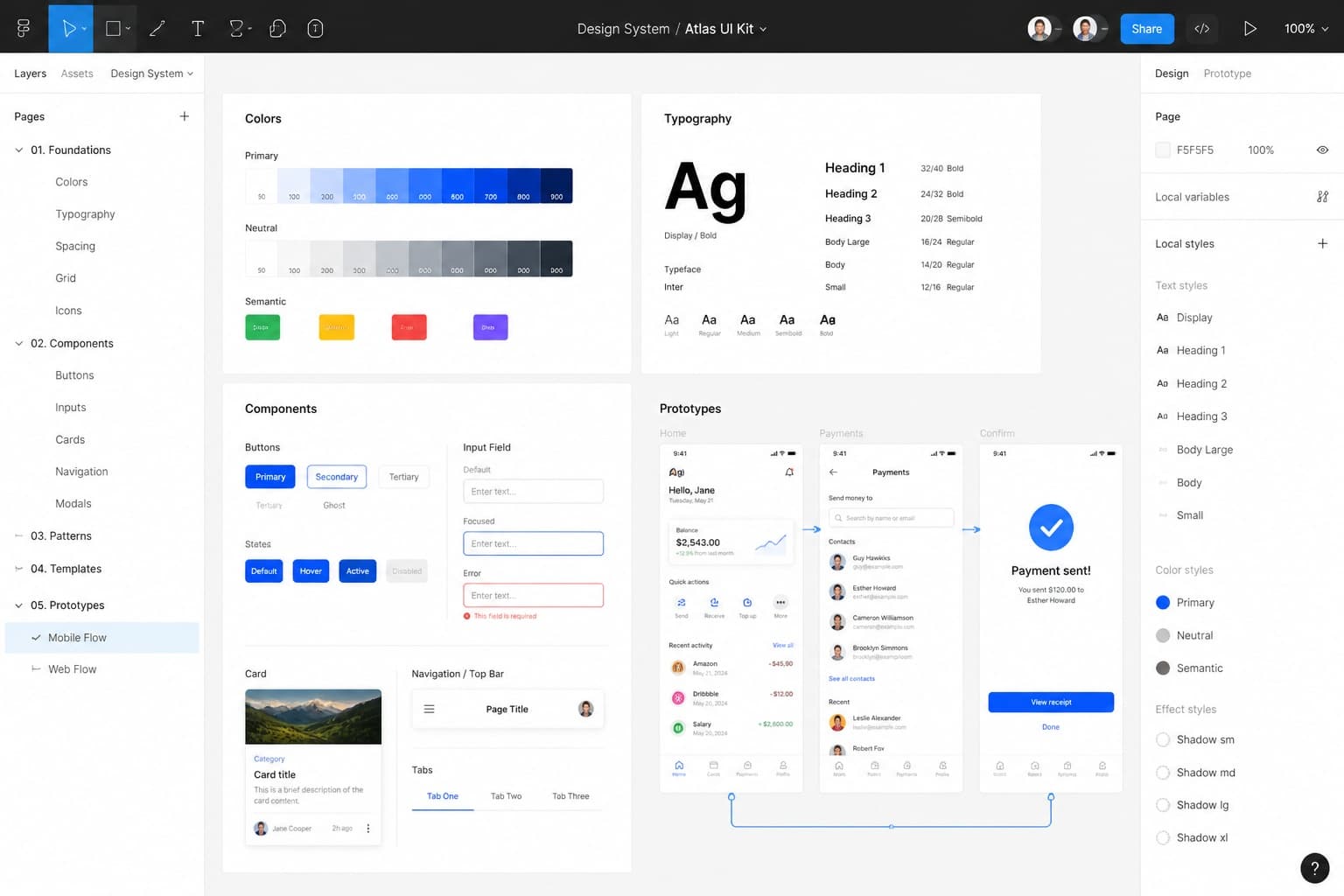The image size is (1344, 896).
Task: Select the green Semantic color swatch
Action: coord(262,327)
